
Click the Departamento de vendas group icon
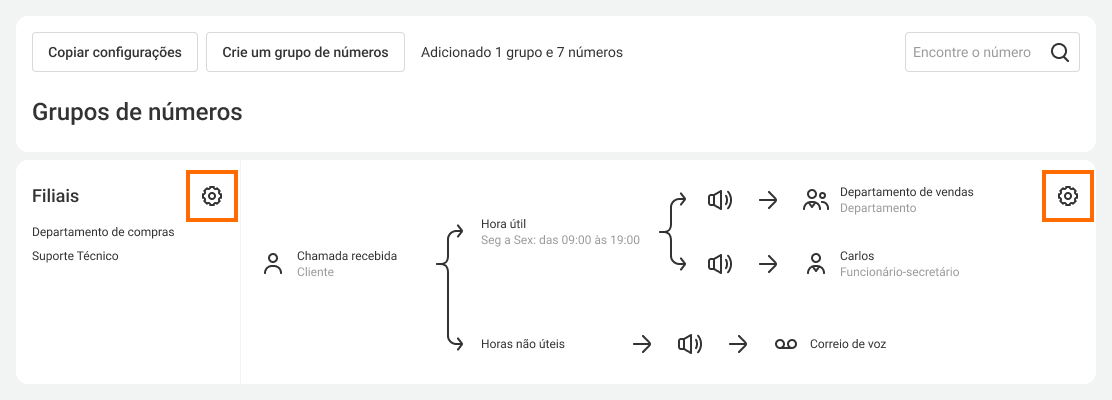coord(816,200)
